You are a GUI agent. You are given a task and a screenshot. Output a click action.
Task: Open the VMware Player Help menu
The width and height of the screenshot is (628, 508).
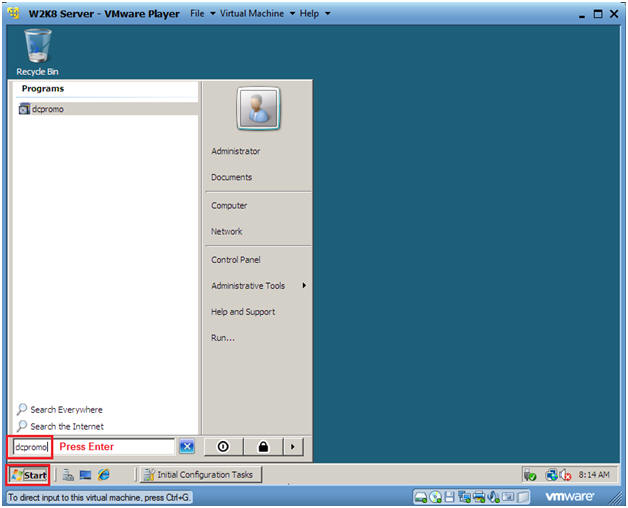coord(315,14)
